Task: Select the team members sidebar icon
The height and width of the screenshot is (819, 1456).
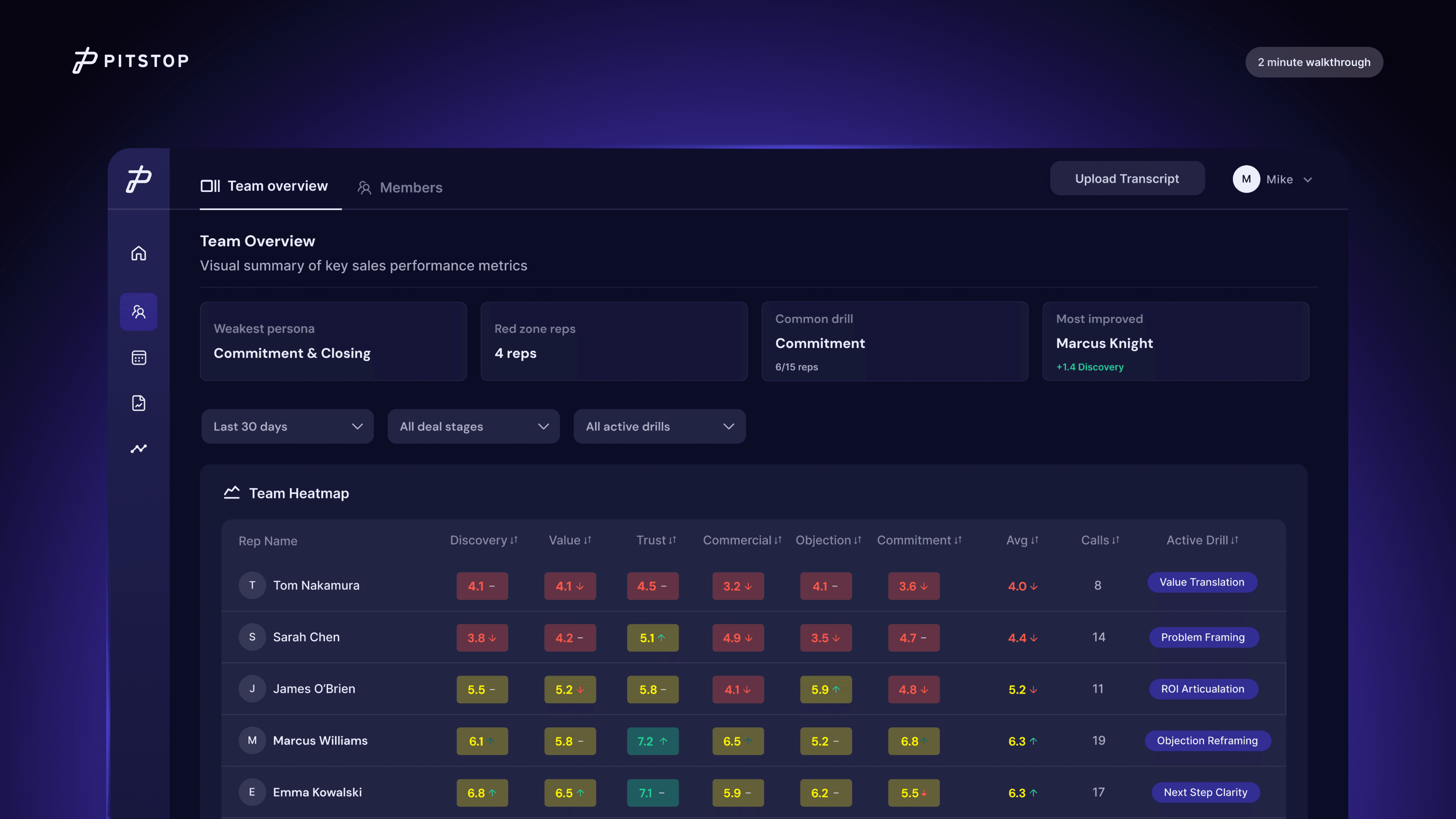Action: tap(138, 311)
